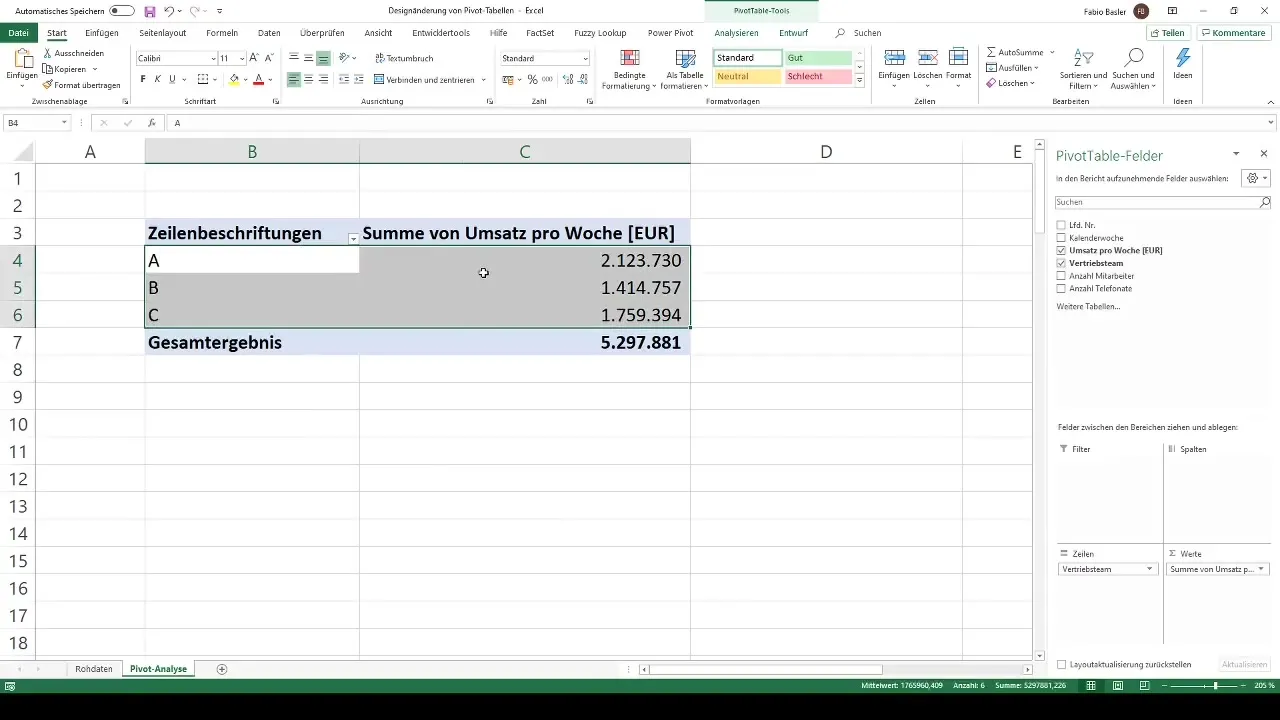This screenshot has width=1280, height=720.
Task: Align text left in cells
Action: (294, 79)
